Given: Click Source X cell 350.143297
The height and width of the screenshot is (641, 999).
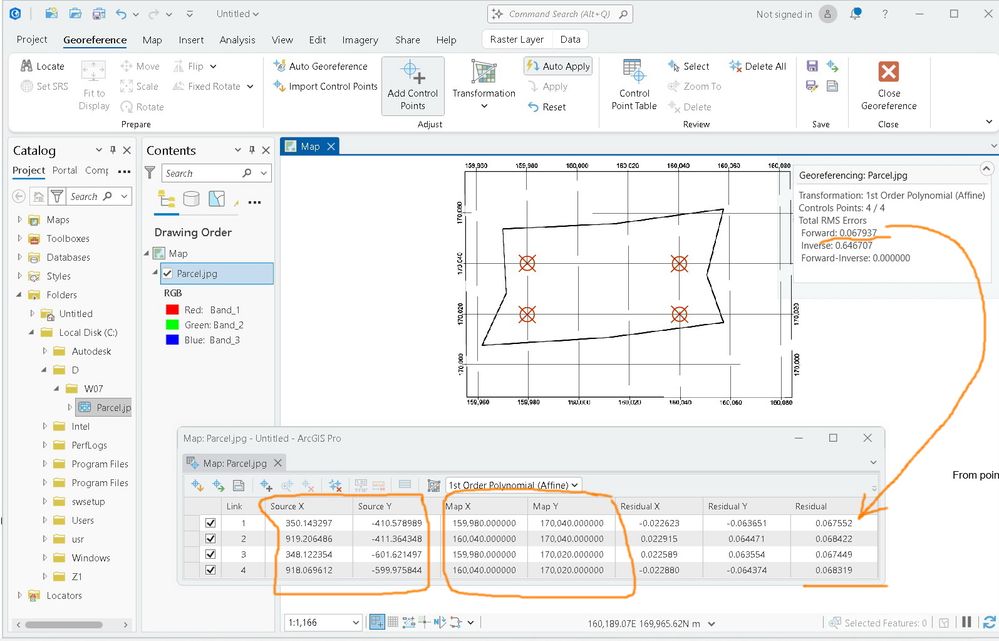Looking at the screenshot, I should [309, 523].
